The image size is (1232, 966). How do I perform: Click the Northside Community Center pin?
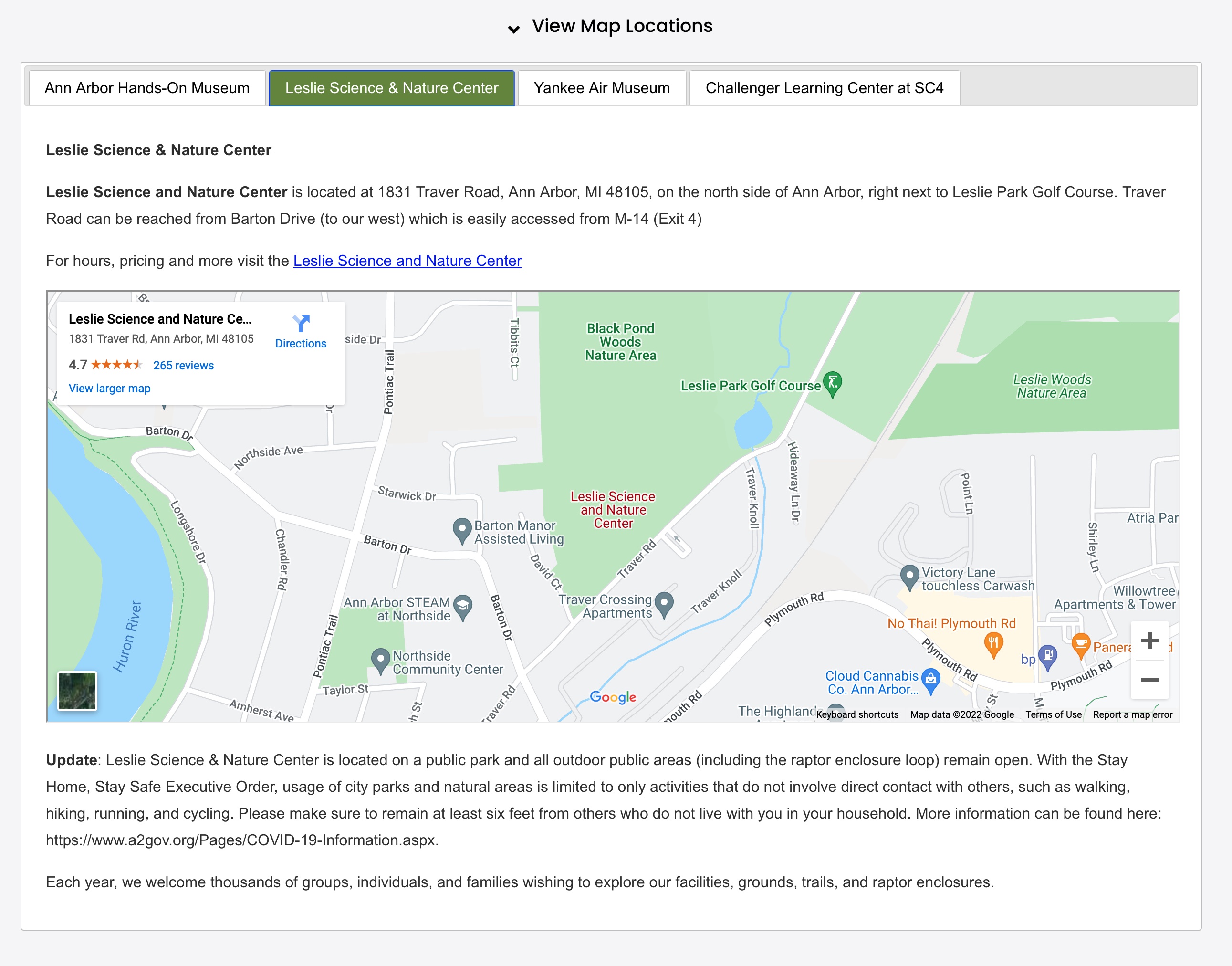click(380, 661)
